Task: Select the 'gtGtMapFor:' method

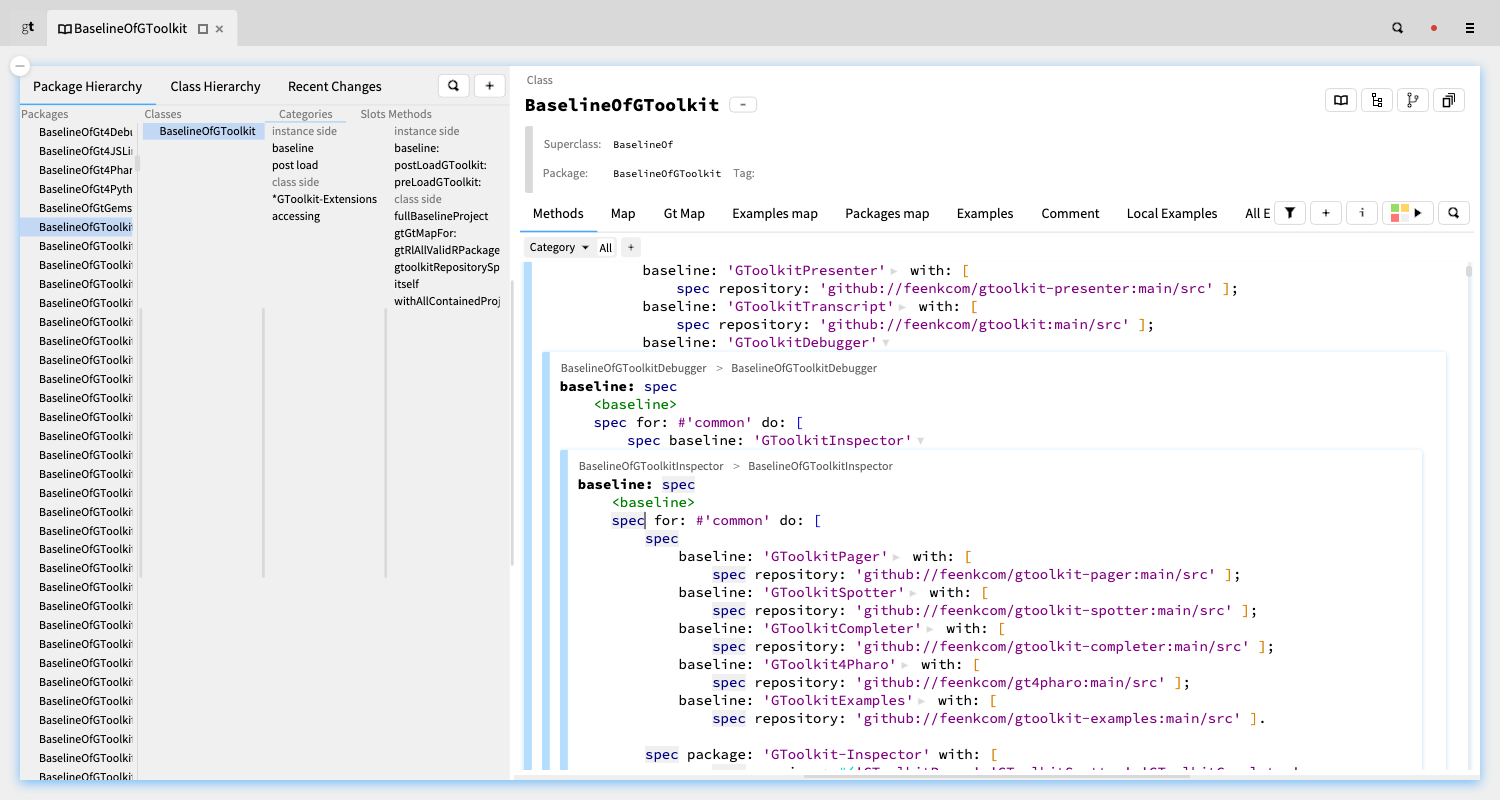Action: pyautogui.click(x=426, y=233)
